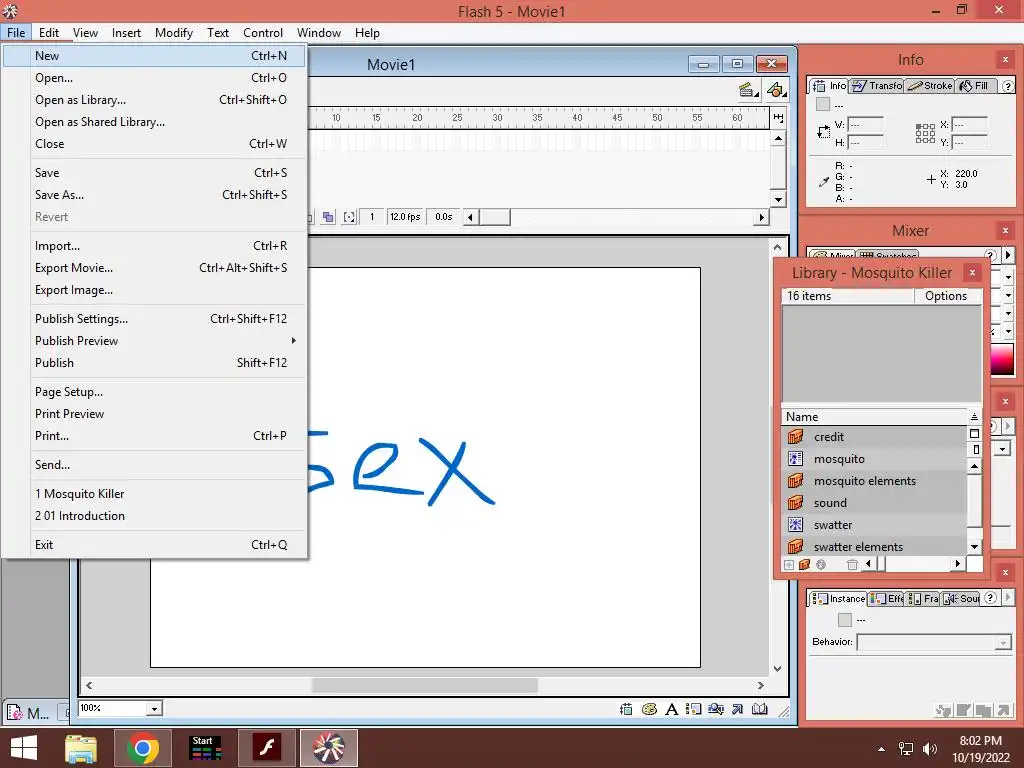Open the zoom percentage dropdown showing 100%
This screenshot has height=768, width=1024.
pyautogui.click(x=154, y=709)
